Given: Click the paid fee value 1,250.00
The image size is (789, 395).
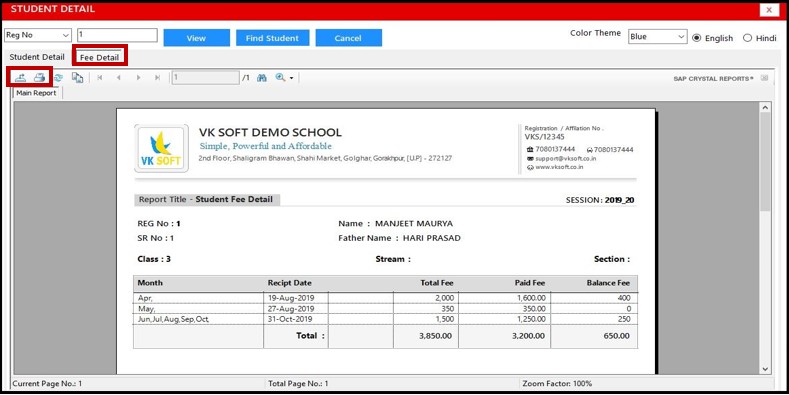Looking at the screenshot, I should [x=531, y=319].
